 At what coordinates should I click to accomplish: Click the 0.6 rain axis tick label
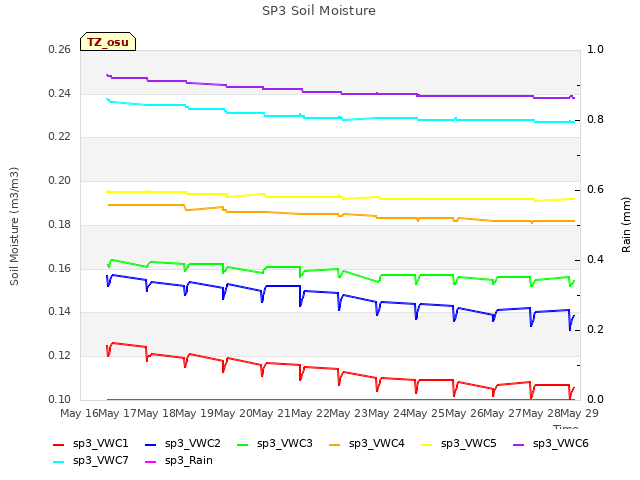point(595,189)
